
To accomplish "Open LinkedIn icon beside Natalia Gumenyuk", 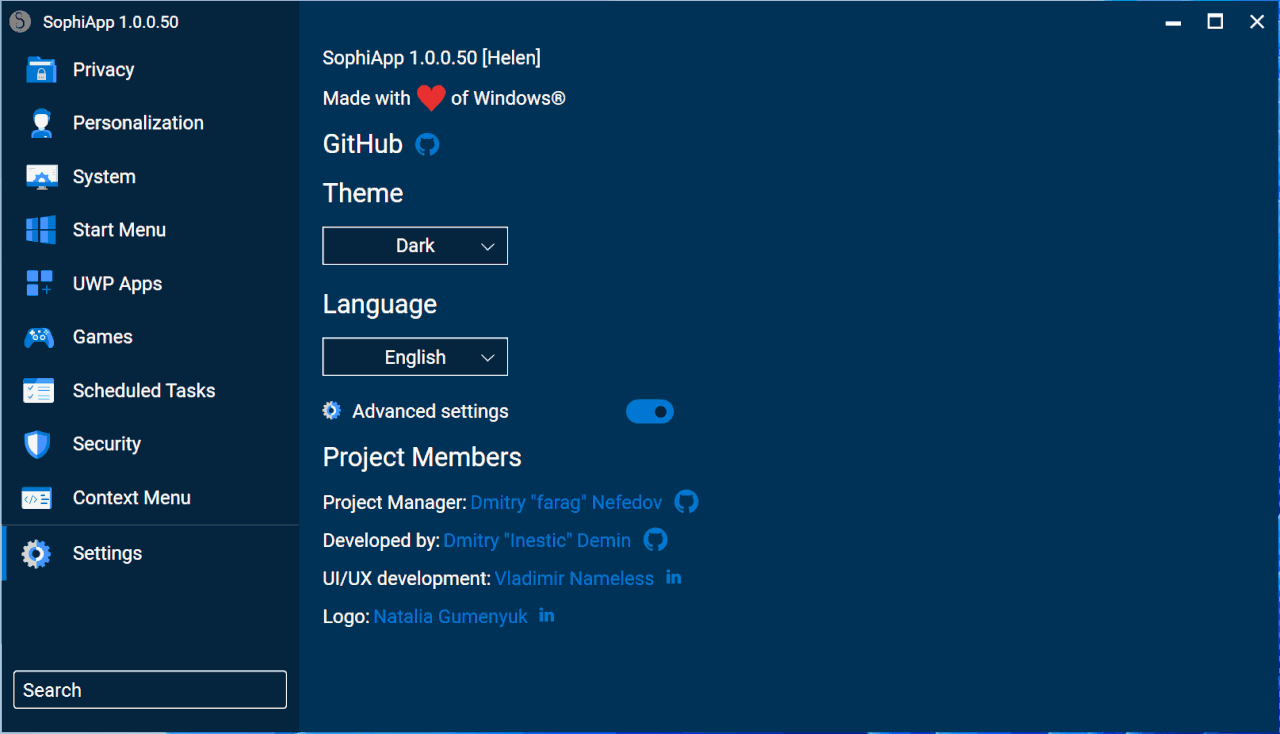I will pos(547,615).
